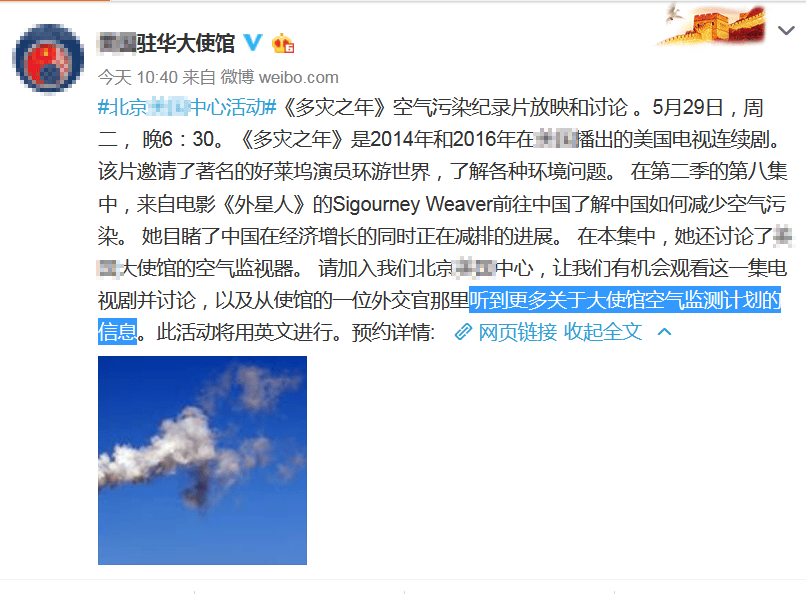Viewport: 806px width, 594px height.
Task: Open the smoke plume image thumbnail
Action: (203, 460)
